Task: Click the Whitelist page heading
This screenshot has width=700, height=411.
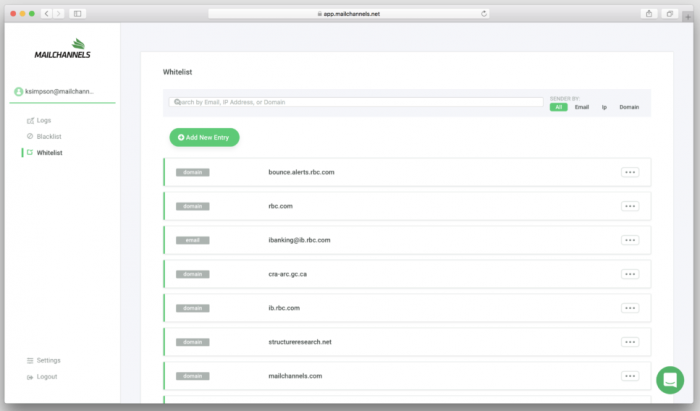Action: click(x=177, y=72)
